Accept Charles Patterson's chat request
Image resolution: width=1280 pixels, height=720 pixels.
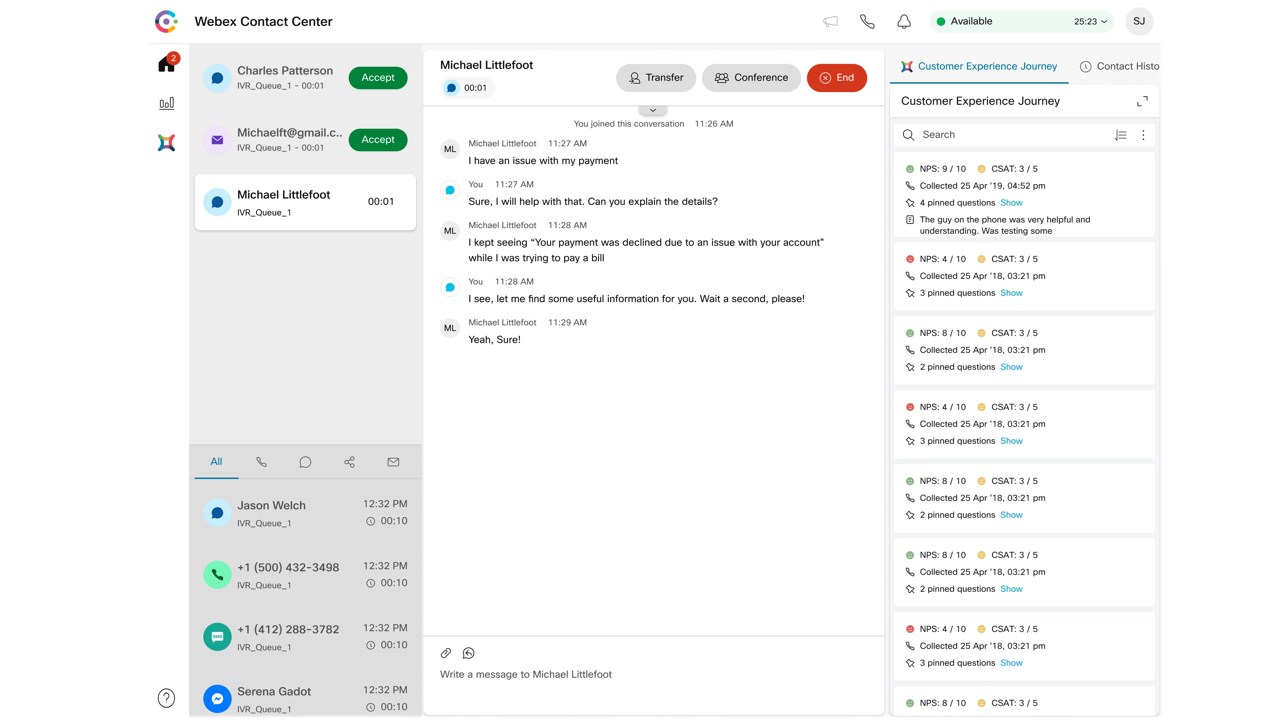(x=378, y=78)
